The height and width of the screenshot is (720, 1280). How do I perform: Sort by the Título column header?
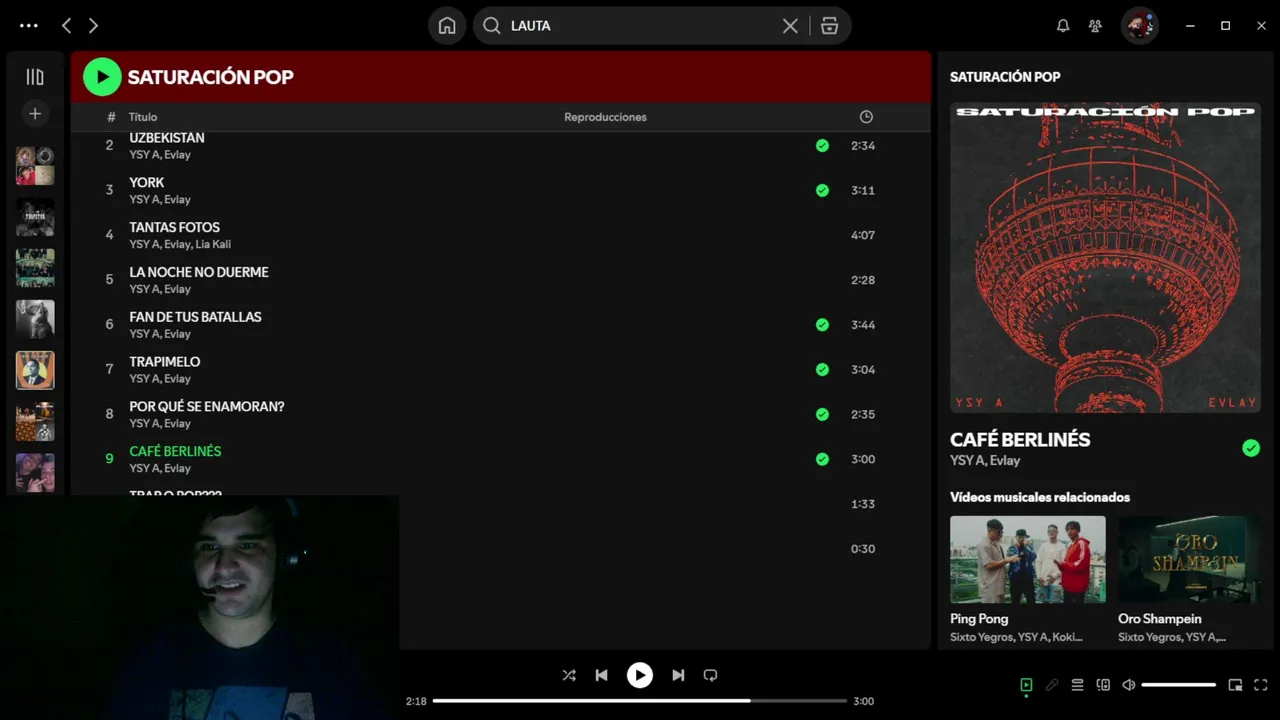(143, 117)
